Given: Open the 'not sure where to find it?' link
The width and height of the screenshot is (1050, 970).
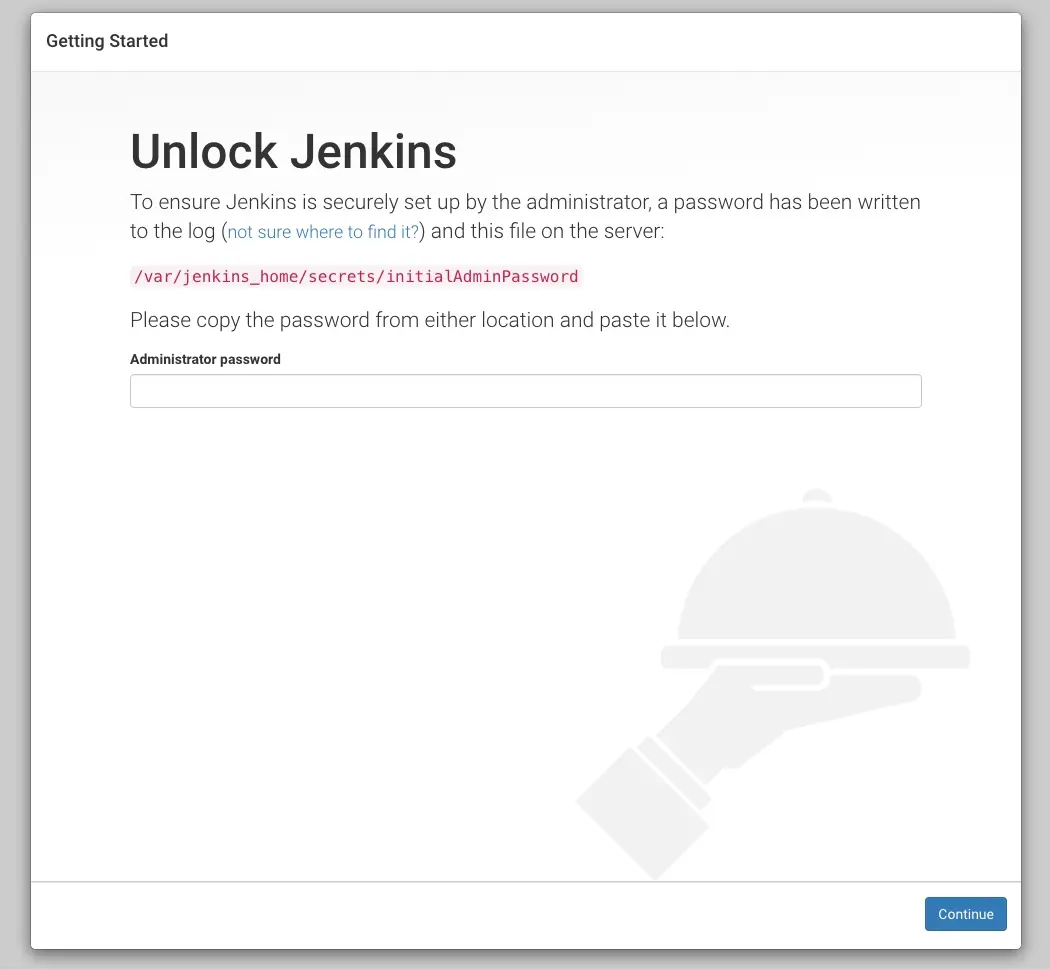Looking at the screenshot, I should pos(323,232).
